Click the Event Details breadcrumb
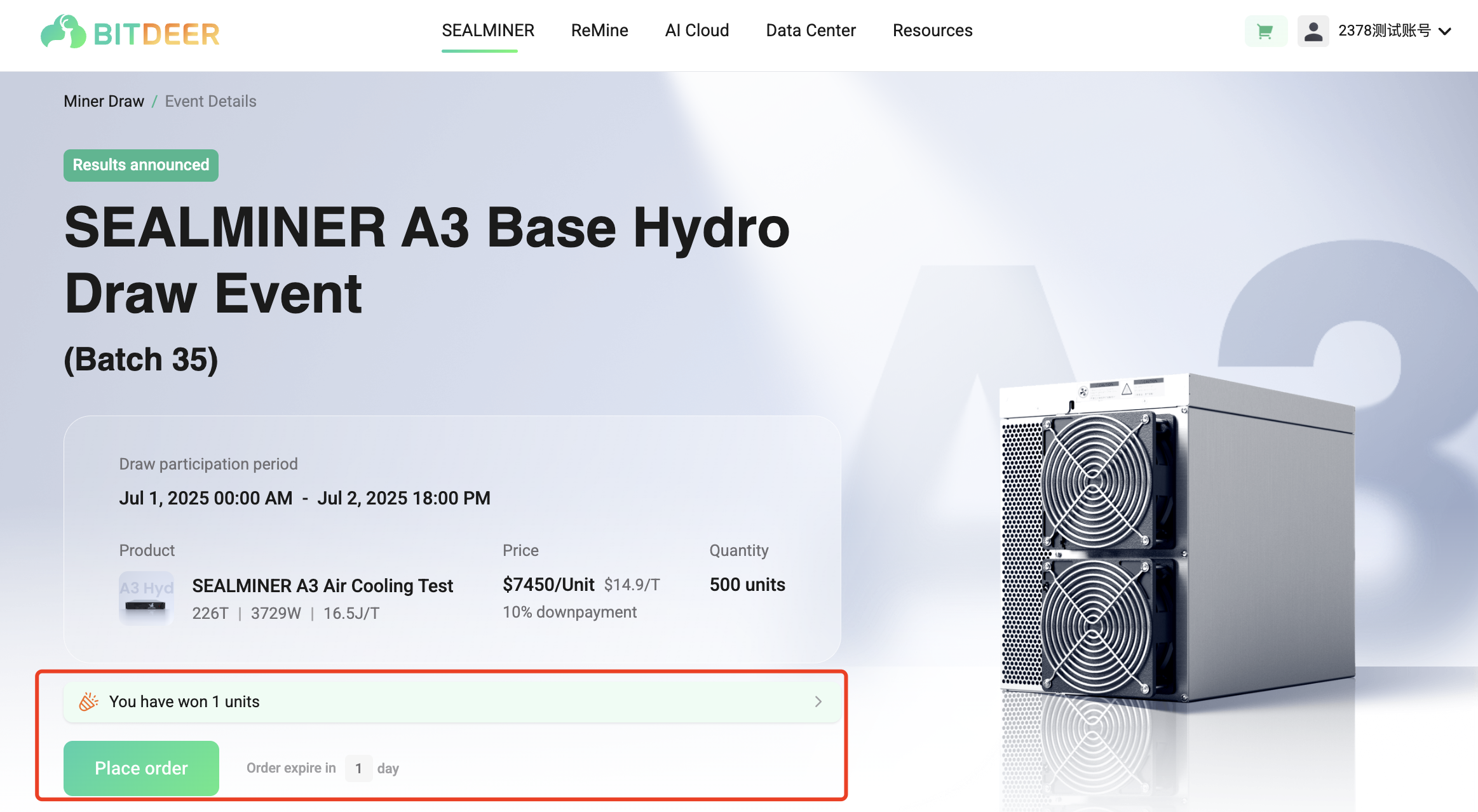The height and width of the screenshot is (812, 1478). coord(210,101)
